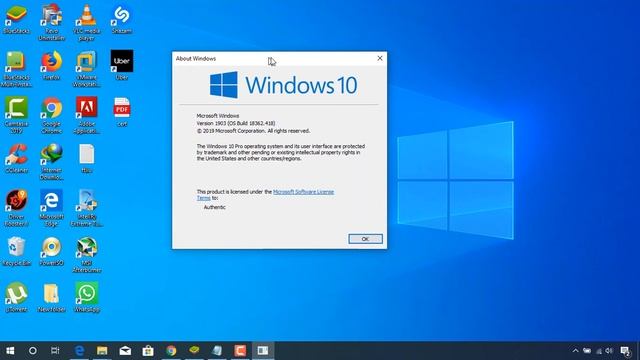Open Chrome from the taskbar
640x360 pixels.
(171, 351)
